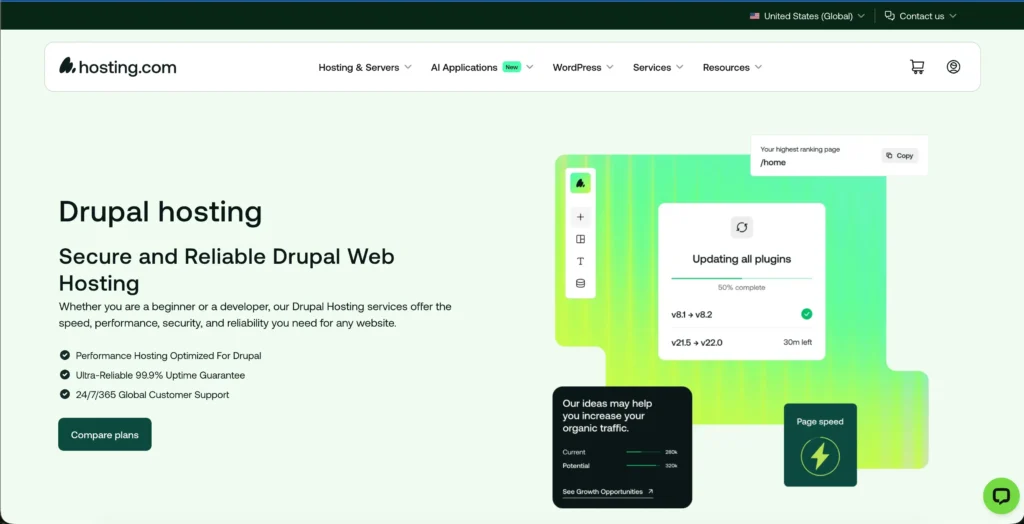Screen dimensions: 1024x524
Task: Click the database icon in illustration sidebar
Action: tap(581, 284)
